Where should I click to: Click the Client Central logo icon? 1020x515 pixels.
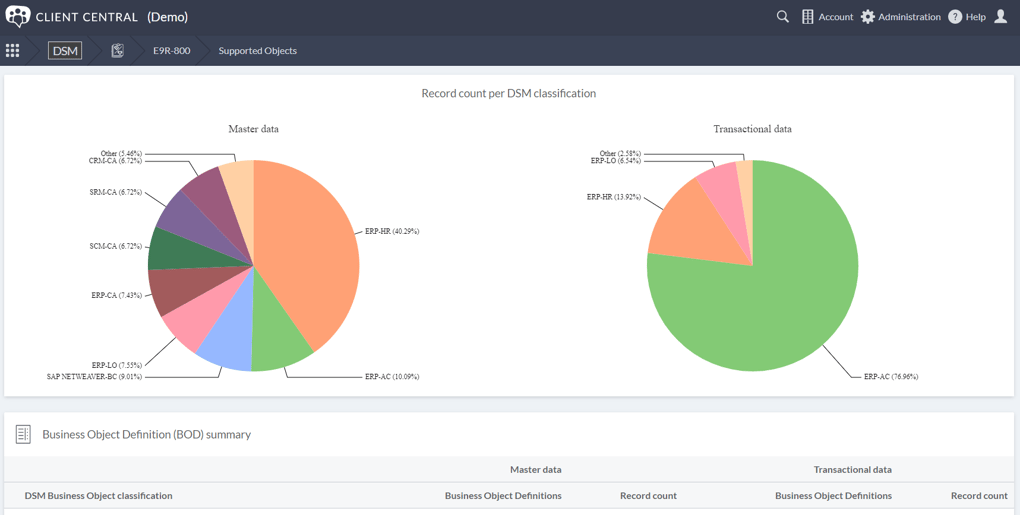[x=18, y=17]
